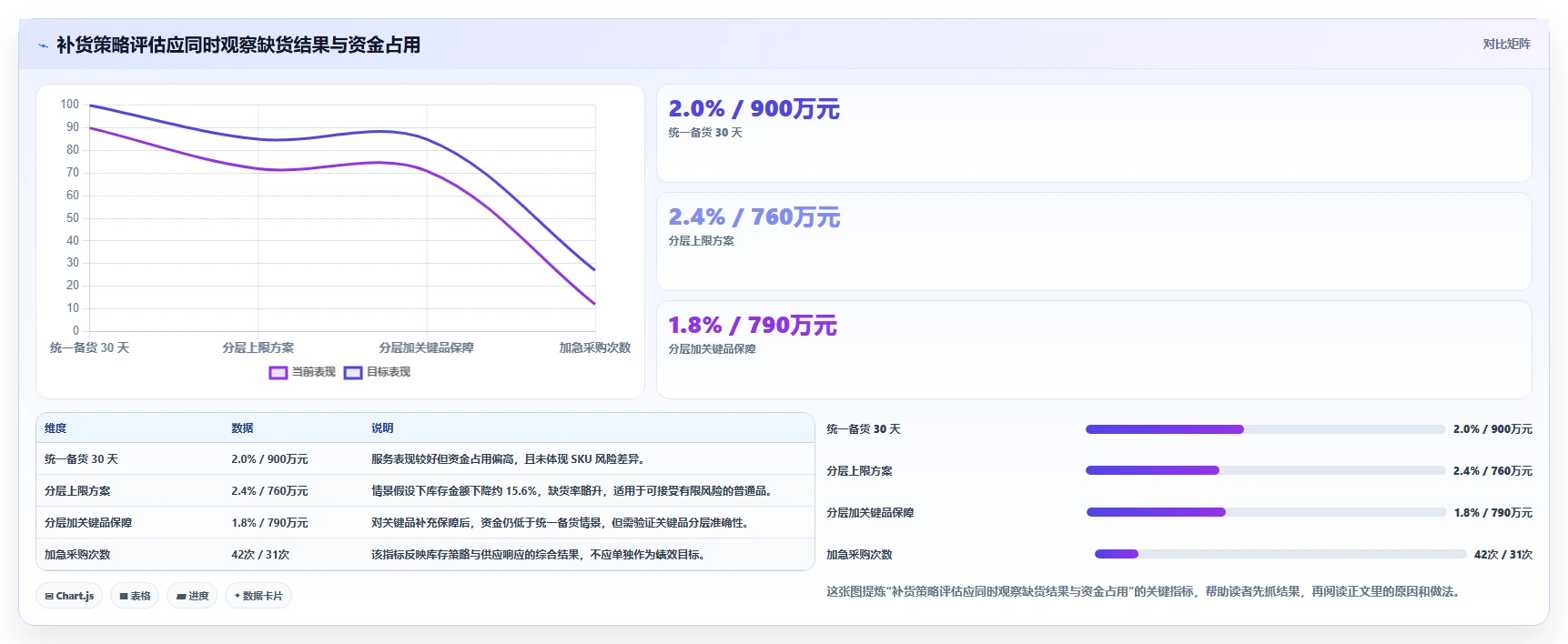Click the 表格 tag chip

coord(135,596)
